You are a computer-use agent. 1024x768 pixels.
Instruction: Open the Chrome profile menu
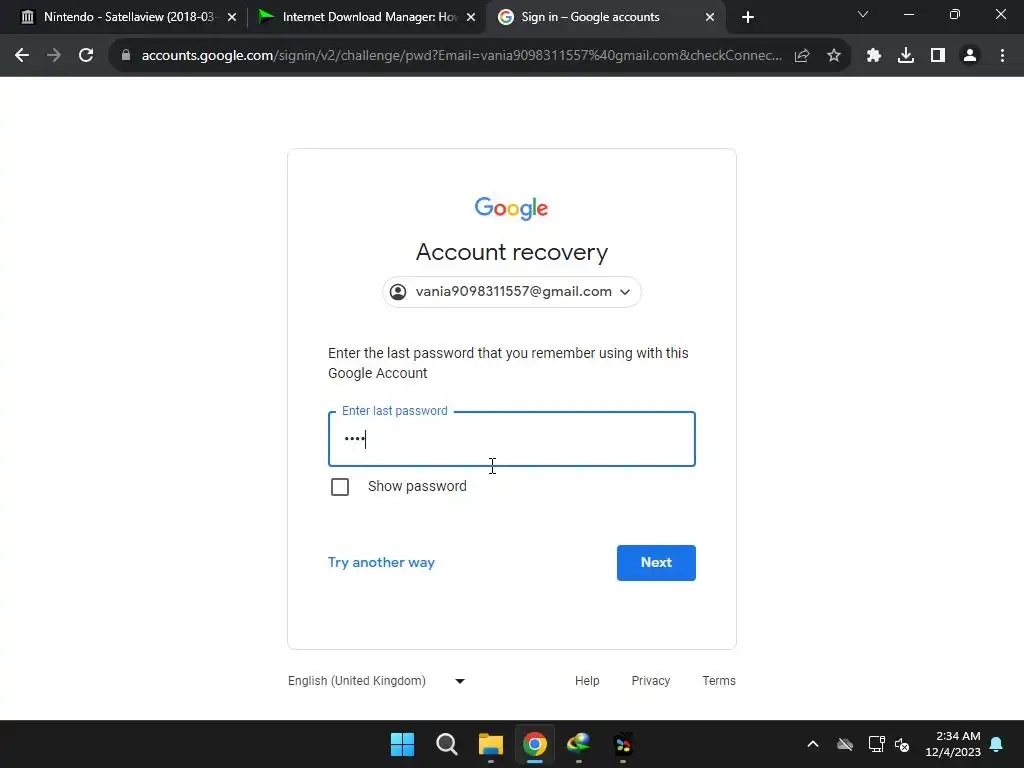click(x=970, y=56)
